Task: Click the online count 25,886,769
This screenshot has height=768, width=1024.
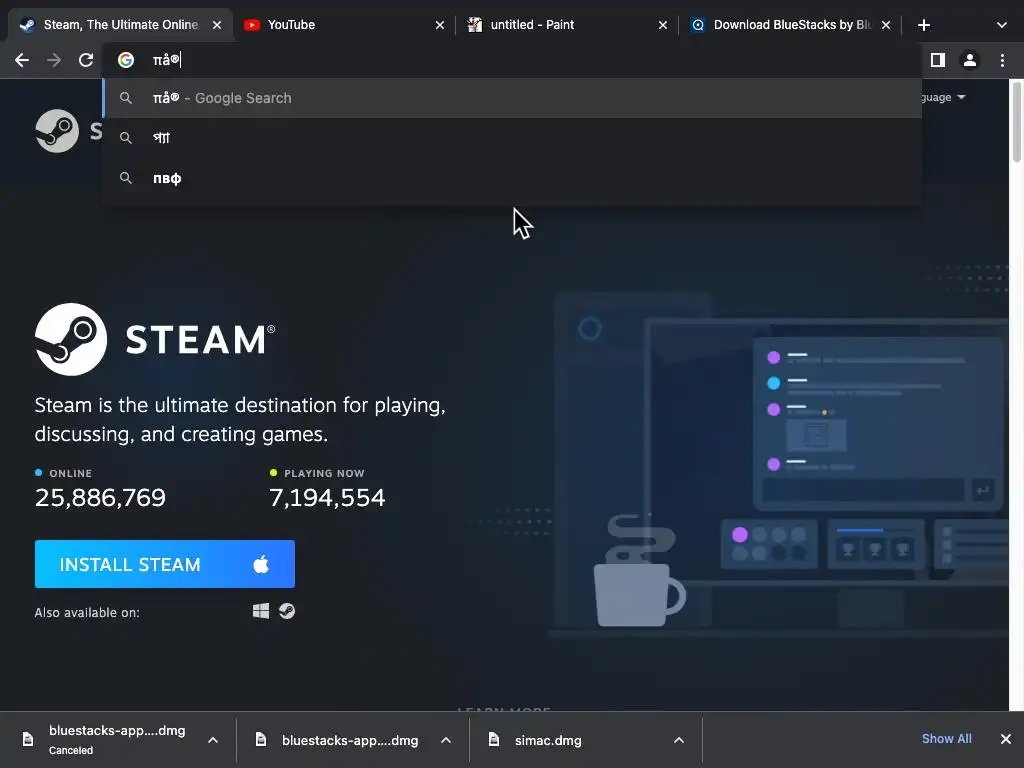Action: pyautogui.click(x=101, y=498)
